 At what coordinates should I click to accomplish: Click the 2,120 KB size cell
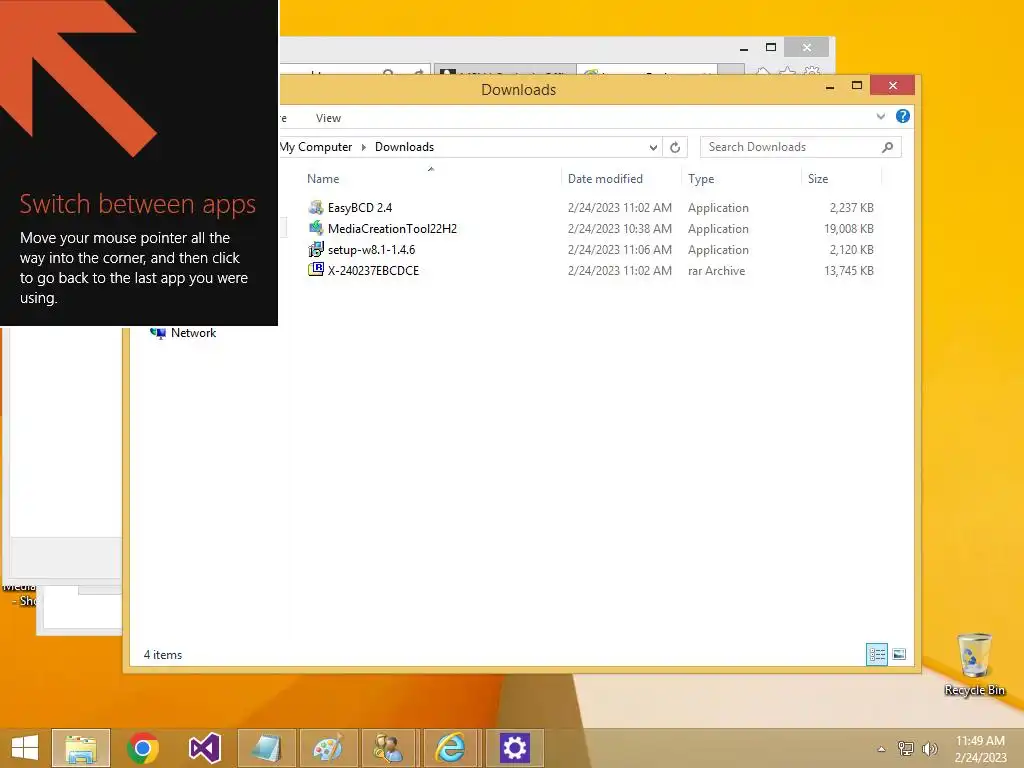pyautogui.click(x=852, y=249)
